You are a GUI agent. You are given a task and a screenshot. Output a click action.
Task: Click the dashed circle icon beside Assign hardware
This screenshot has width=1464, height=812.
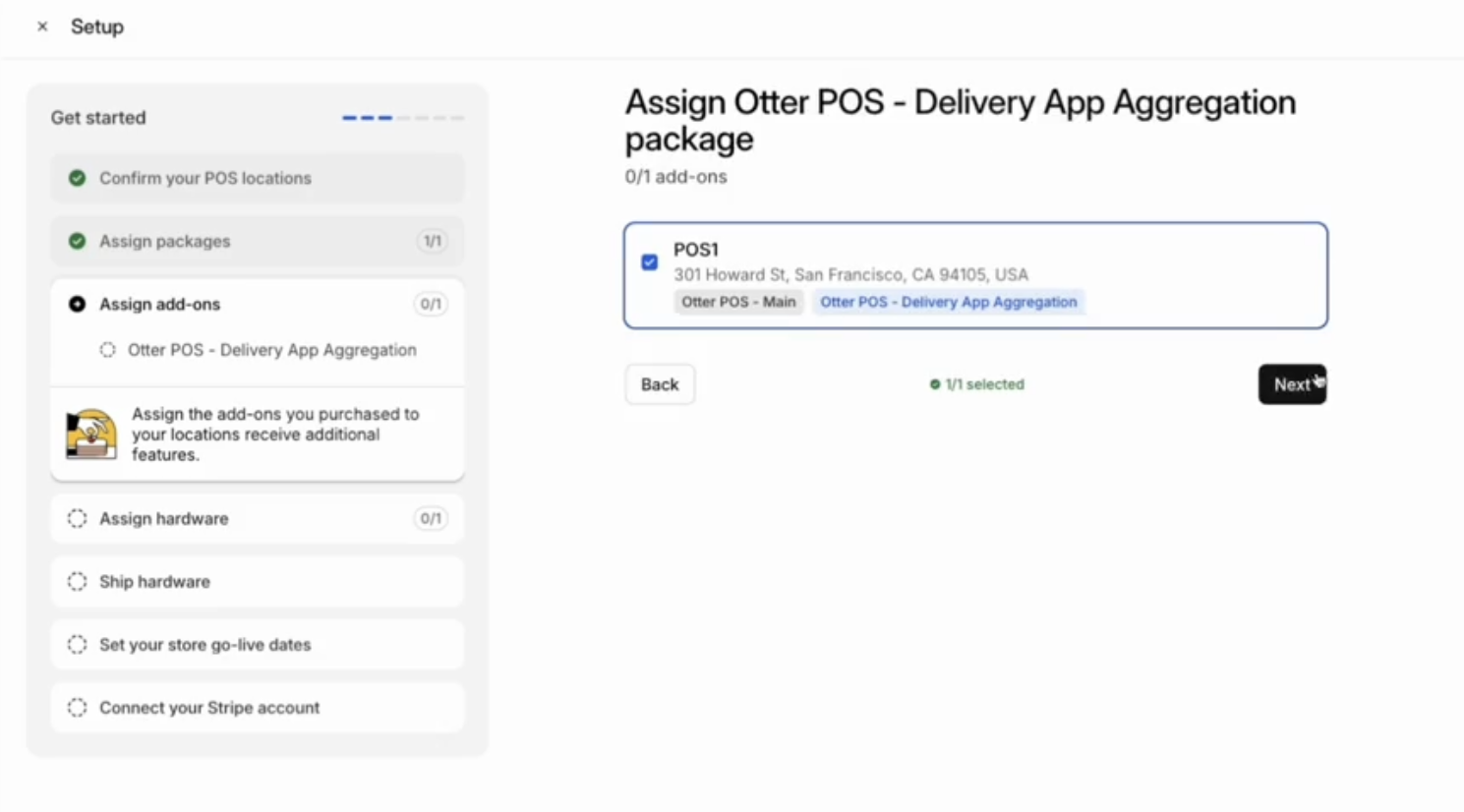tap(77, 518)
